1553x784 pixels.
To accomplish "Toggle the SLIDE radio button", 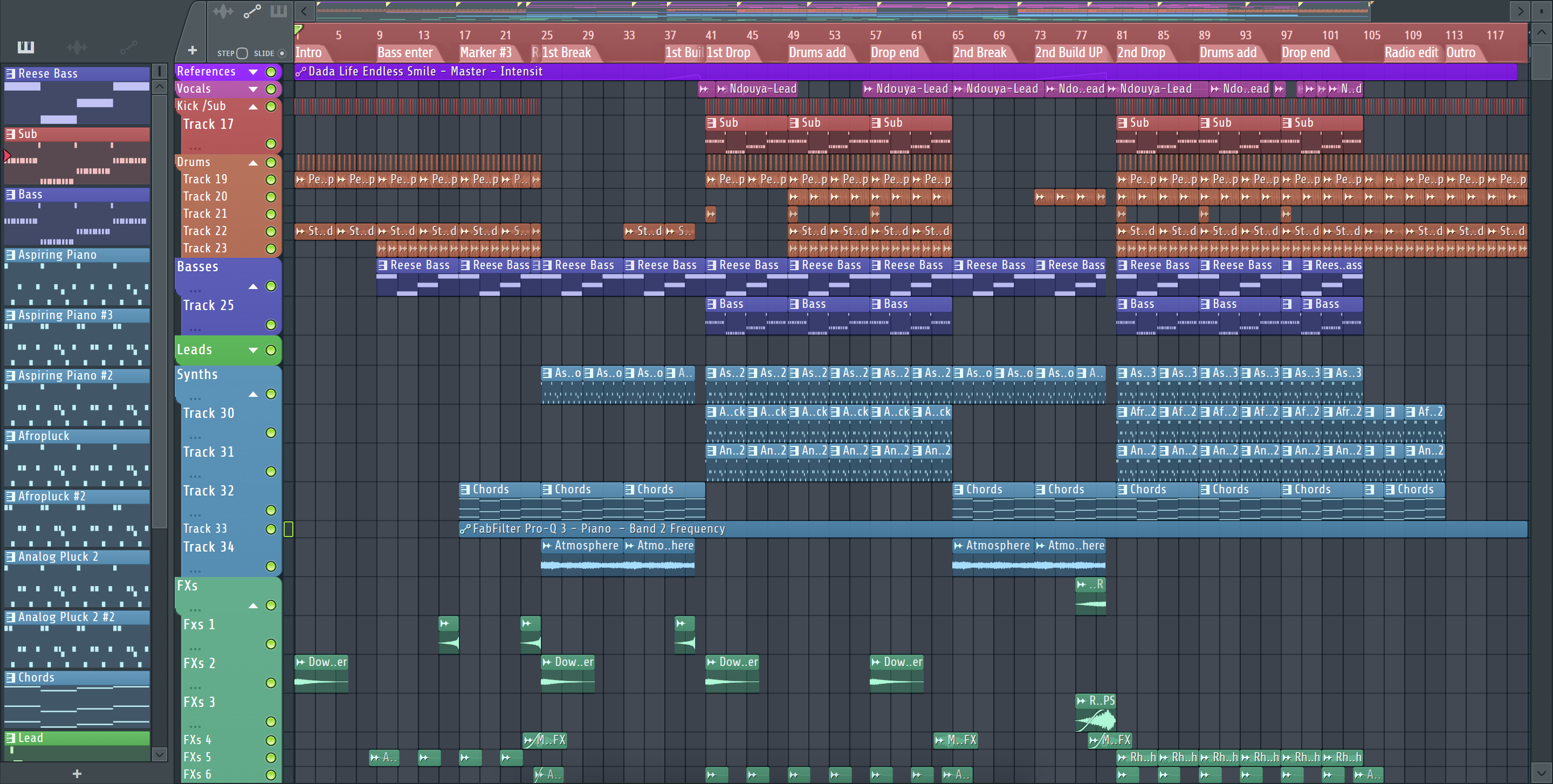I will [281, 53].
